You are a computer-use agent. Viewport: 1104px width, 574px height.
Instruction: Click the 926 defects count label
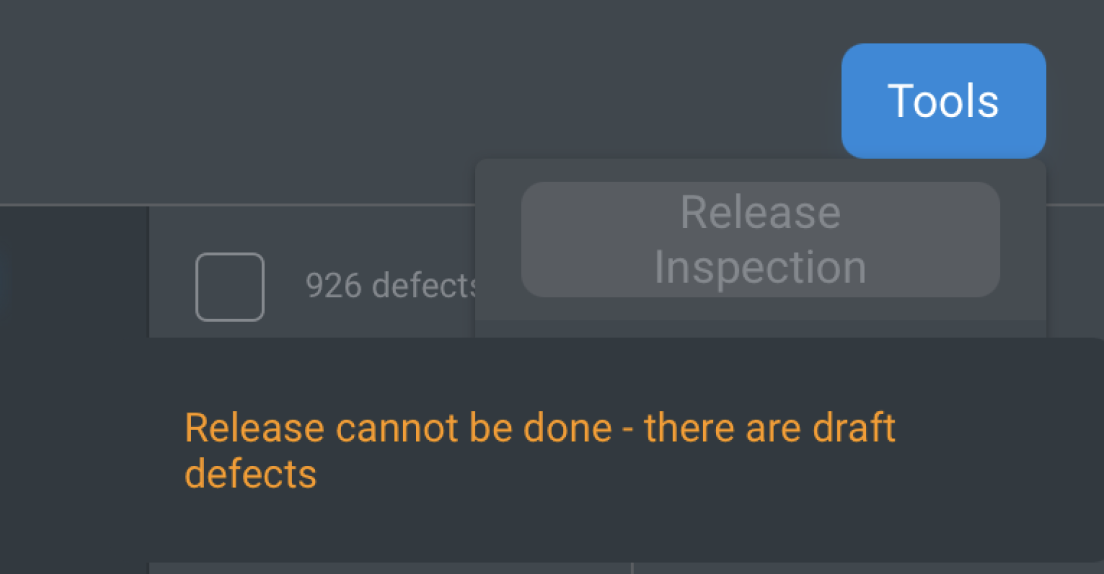(x=390, y=287)
